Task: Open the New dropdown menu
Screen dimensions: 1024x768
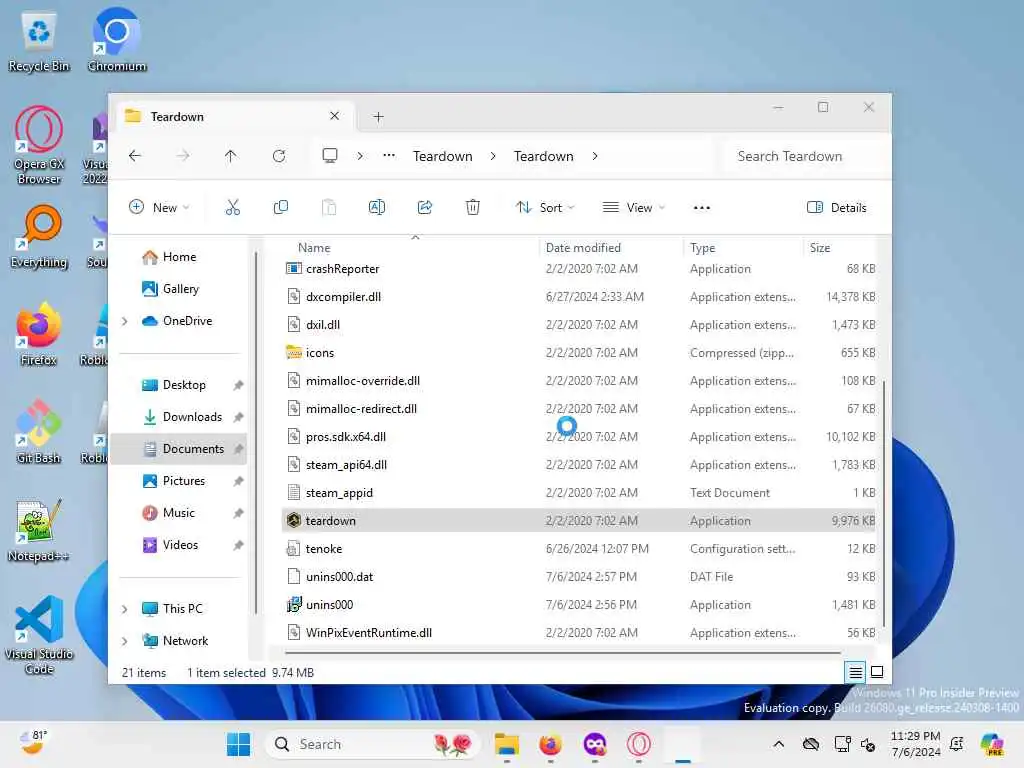Action: click(159, 208)
